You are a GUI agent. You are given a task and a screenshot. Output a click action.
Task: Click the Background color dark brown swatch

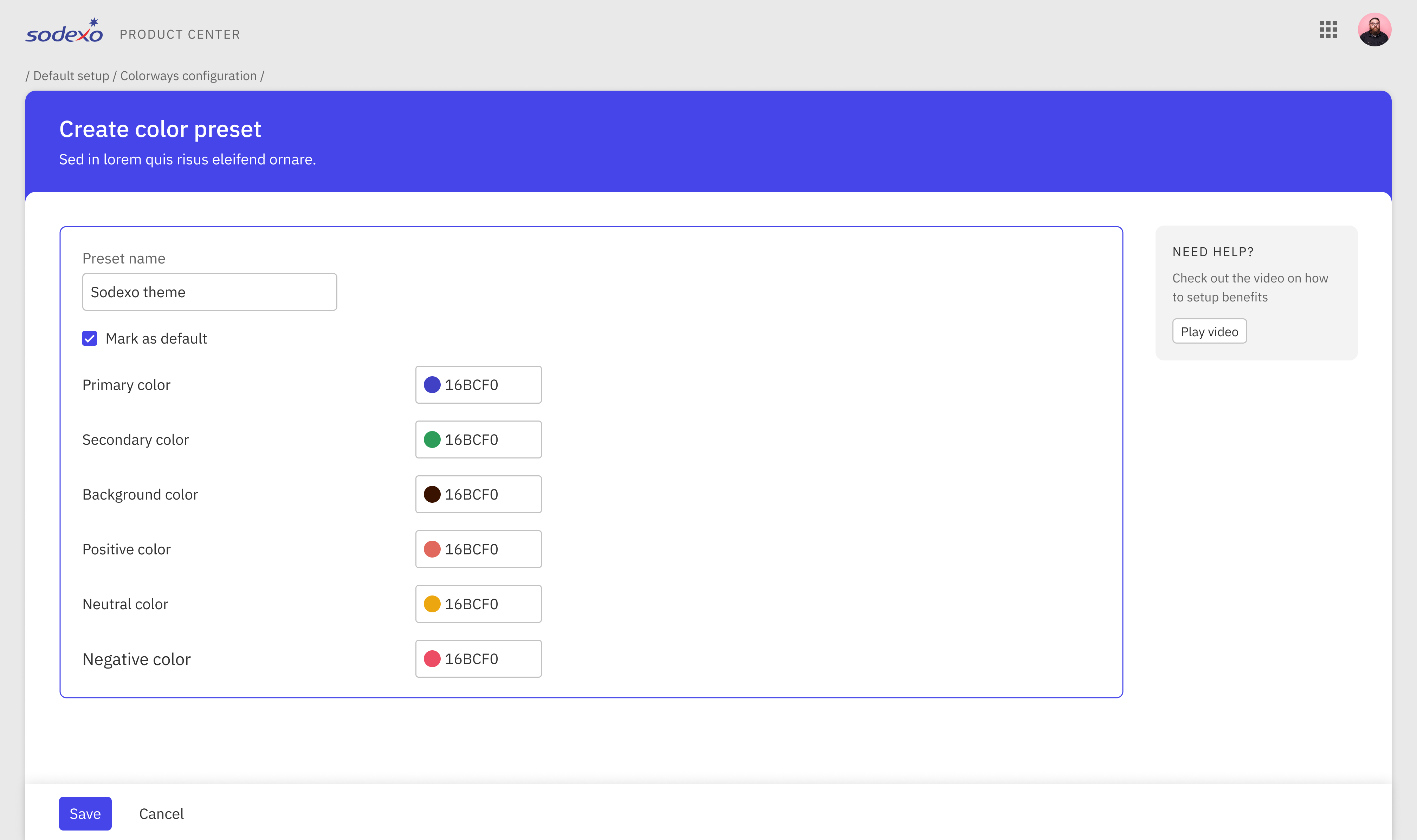click(432, 495)
